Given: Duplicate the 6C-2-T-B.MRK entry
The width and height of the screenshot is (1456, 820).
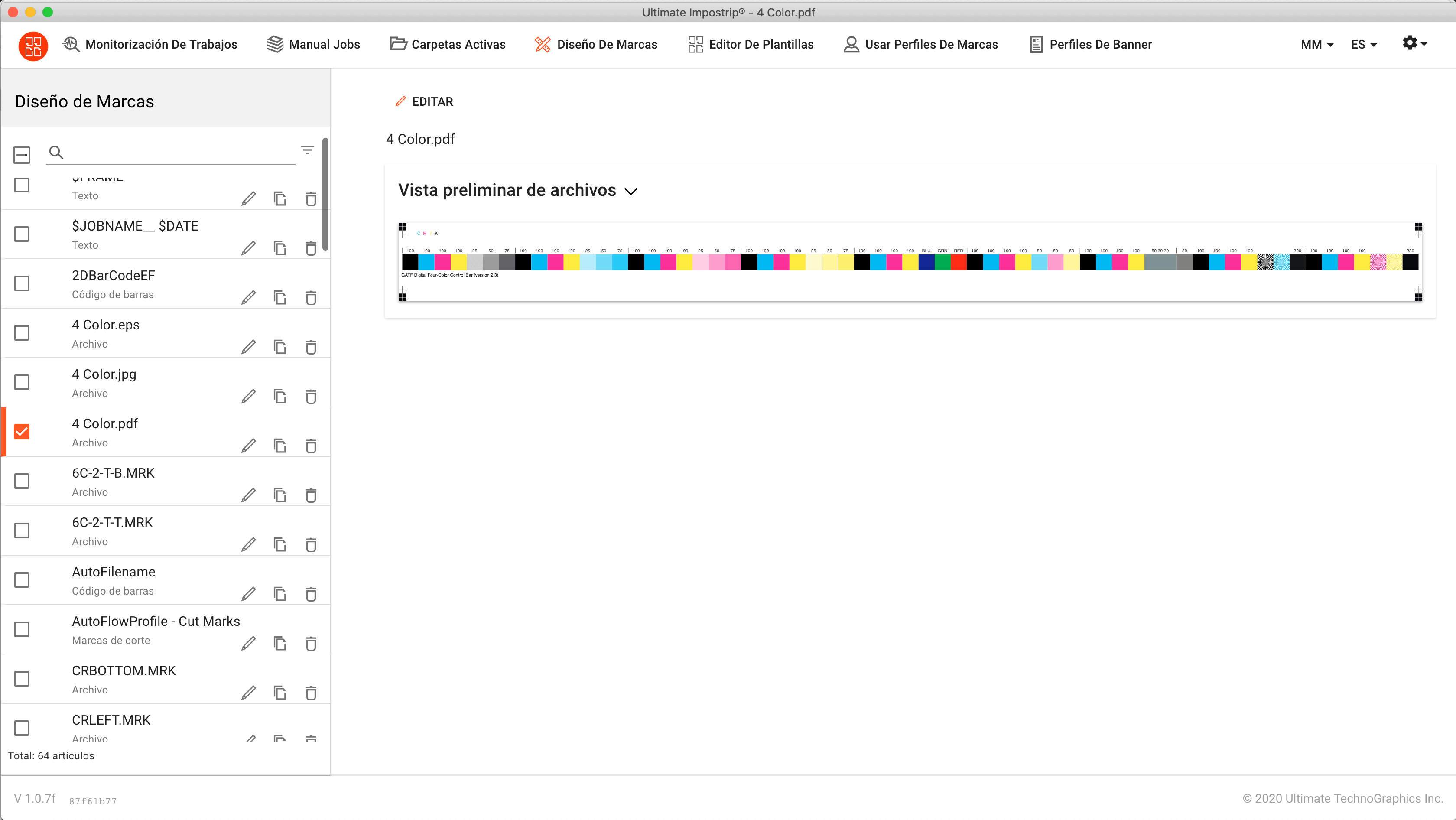Looking at the screenshot, I should (280, 496).
